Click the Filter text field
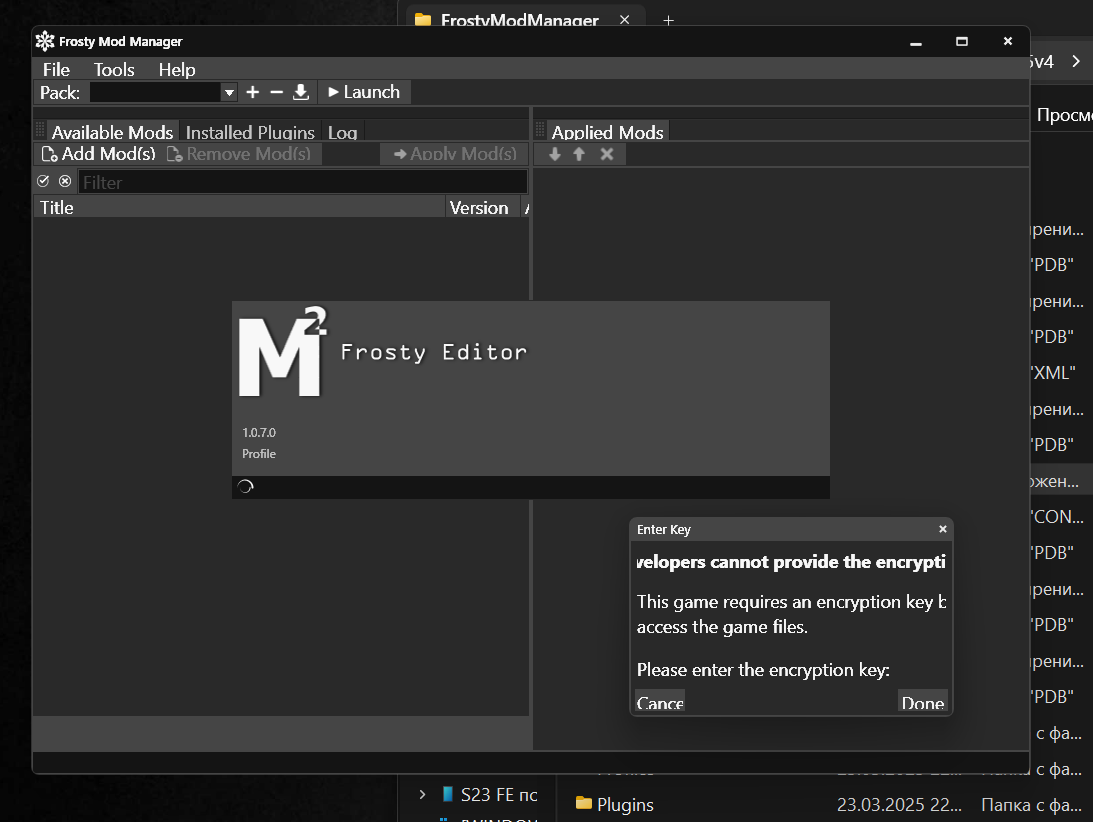 coord(302,182)
